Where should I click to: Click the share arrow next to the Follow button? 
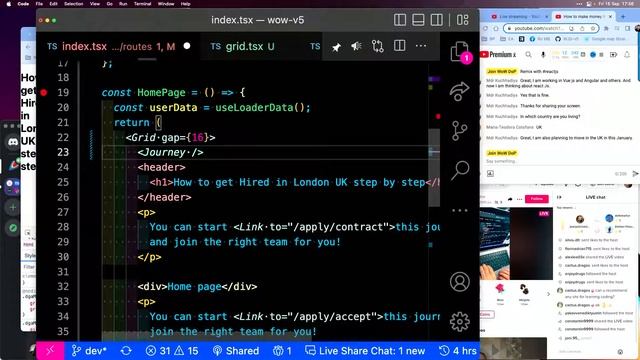[x=510, y=199]
